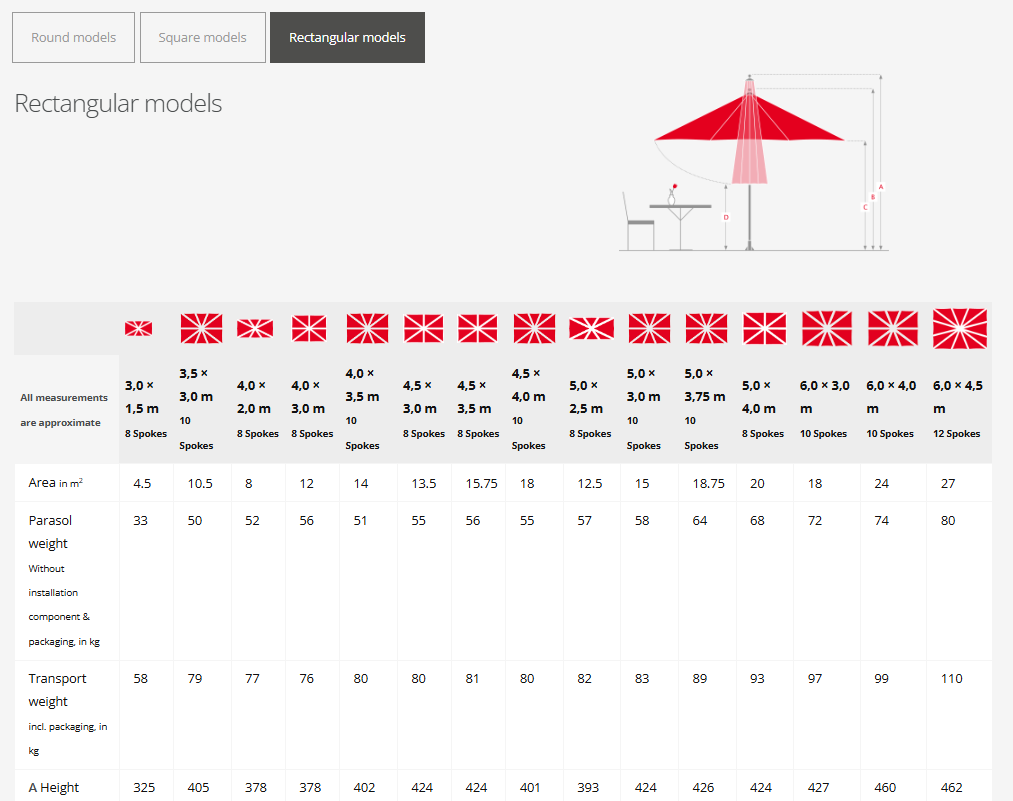Viewport: 1013px width, 801px height.
Task: Click the Transport weight row label
Action: [57, 690]
